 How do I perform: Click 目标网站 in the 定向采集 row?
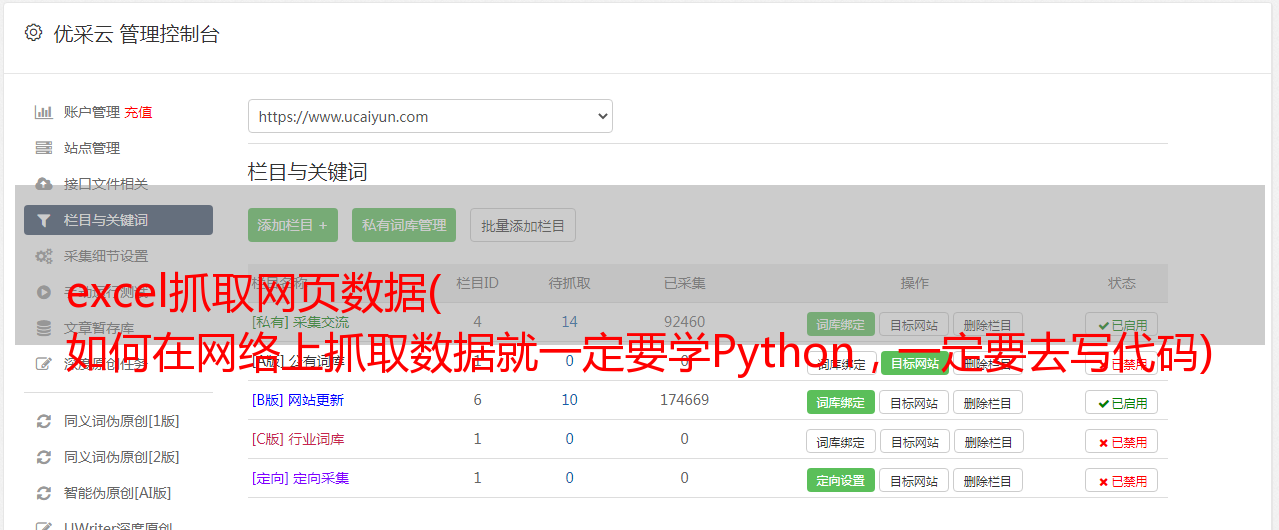(x=914, y=481)
